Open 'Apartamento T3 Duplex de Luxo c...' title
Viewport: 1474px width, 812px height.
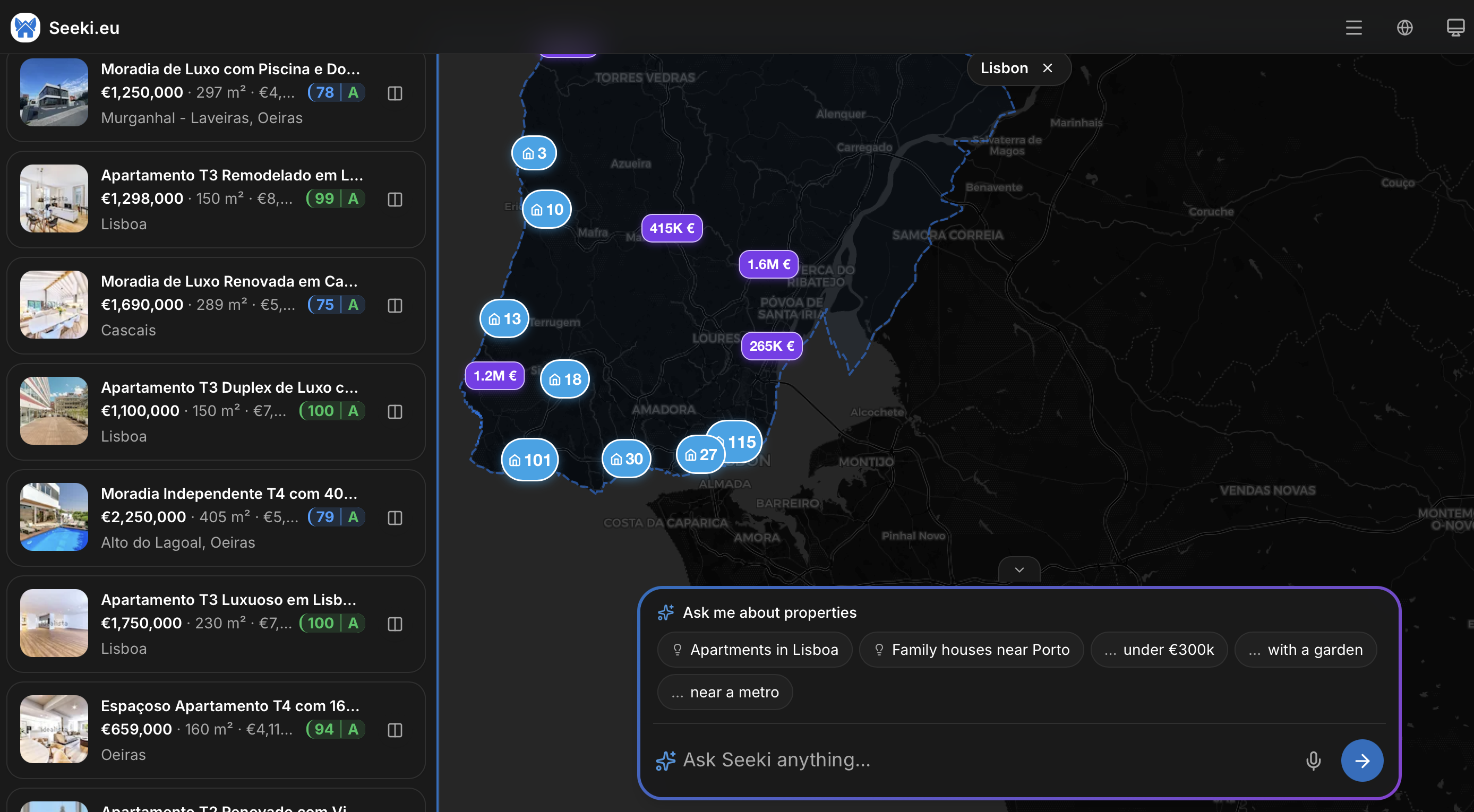point(229,388)
